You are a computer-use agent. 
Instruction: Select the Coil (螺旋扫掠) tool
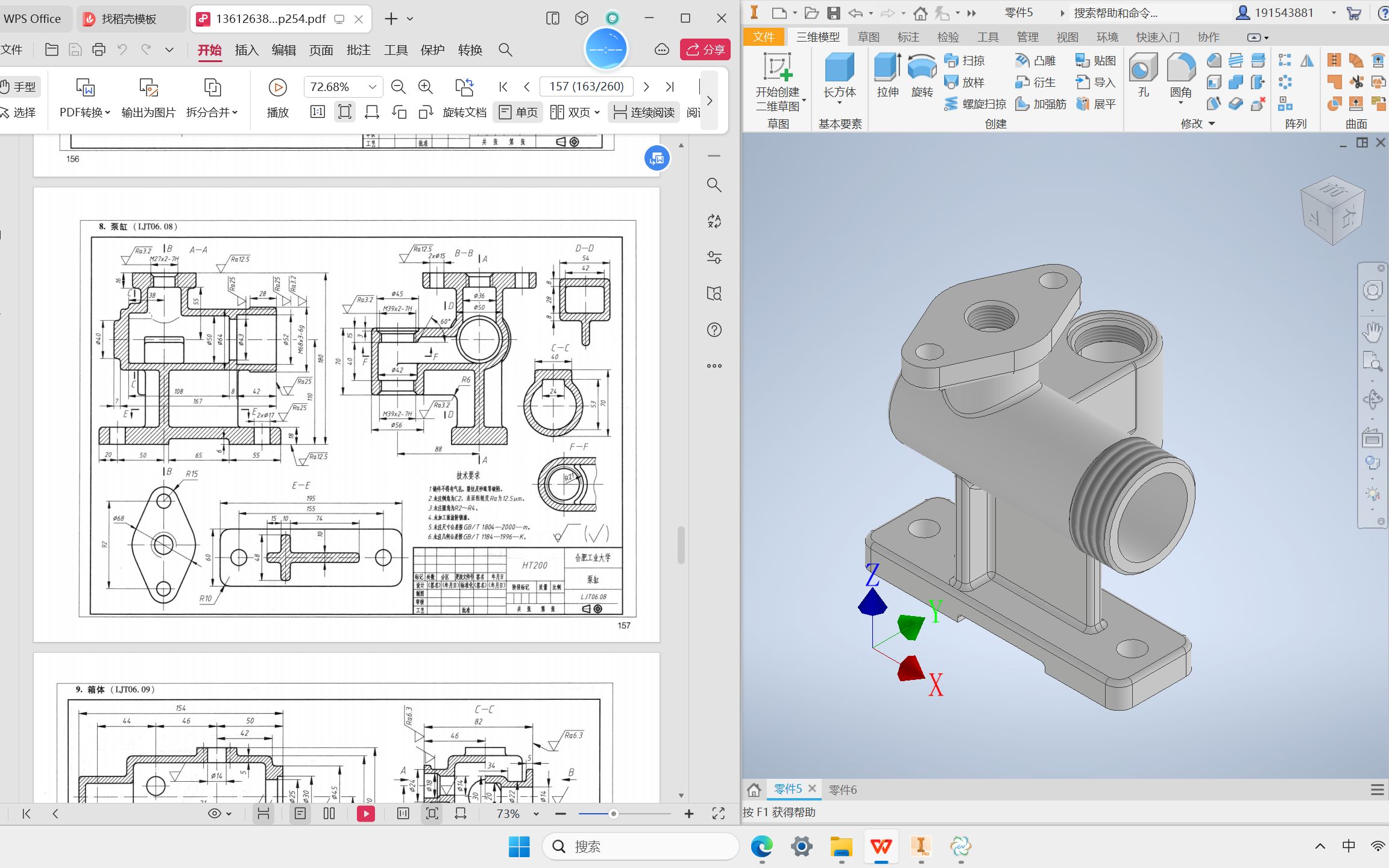click(x=975, y=104)
